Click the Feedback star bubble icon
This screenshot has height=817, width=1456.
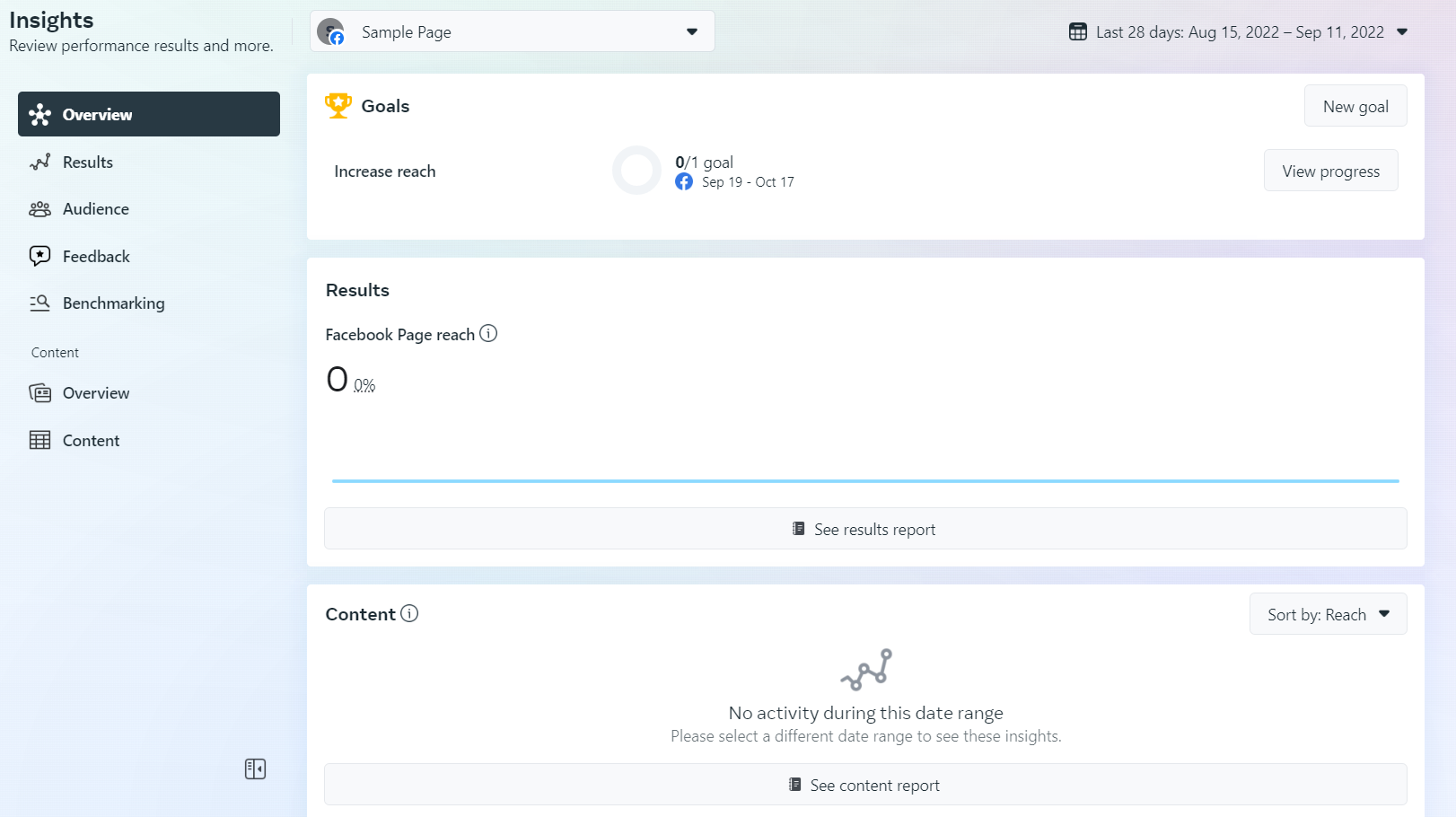[39, 256]
